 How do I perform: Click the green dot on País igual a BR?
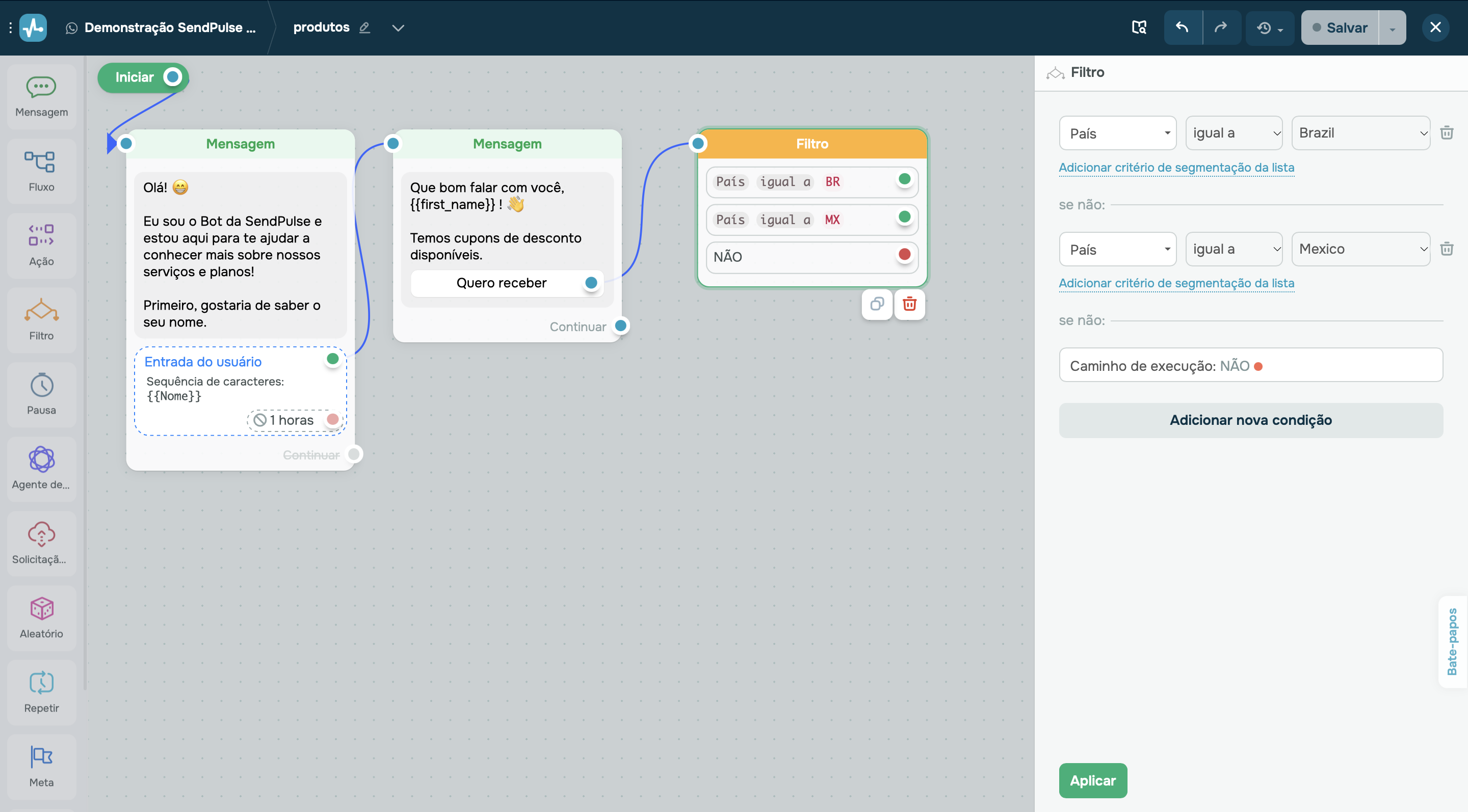904,179
